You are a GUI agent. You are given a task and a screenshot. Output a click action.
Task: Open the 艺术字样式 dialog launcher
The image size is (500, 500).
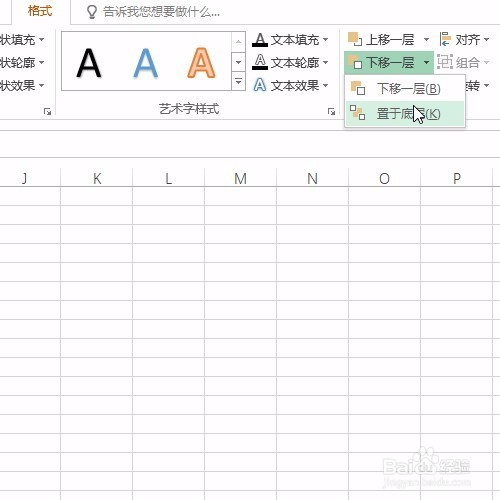(331, 112)
